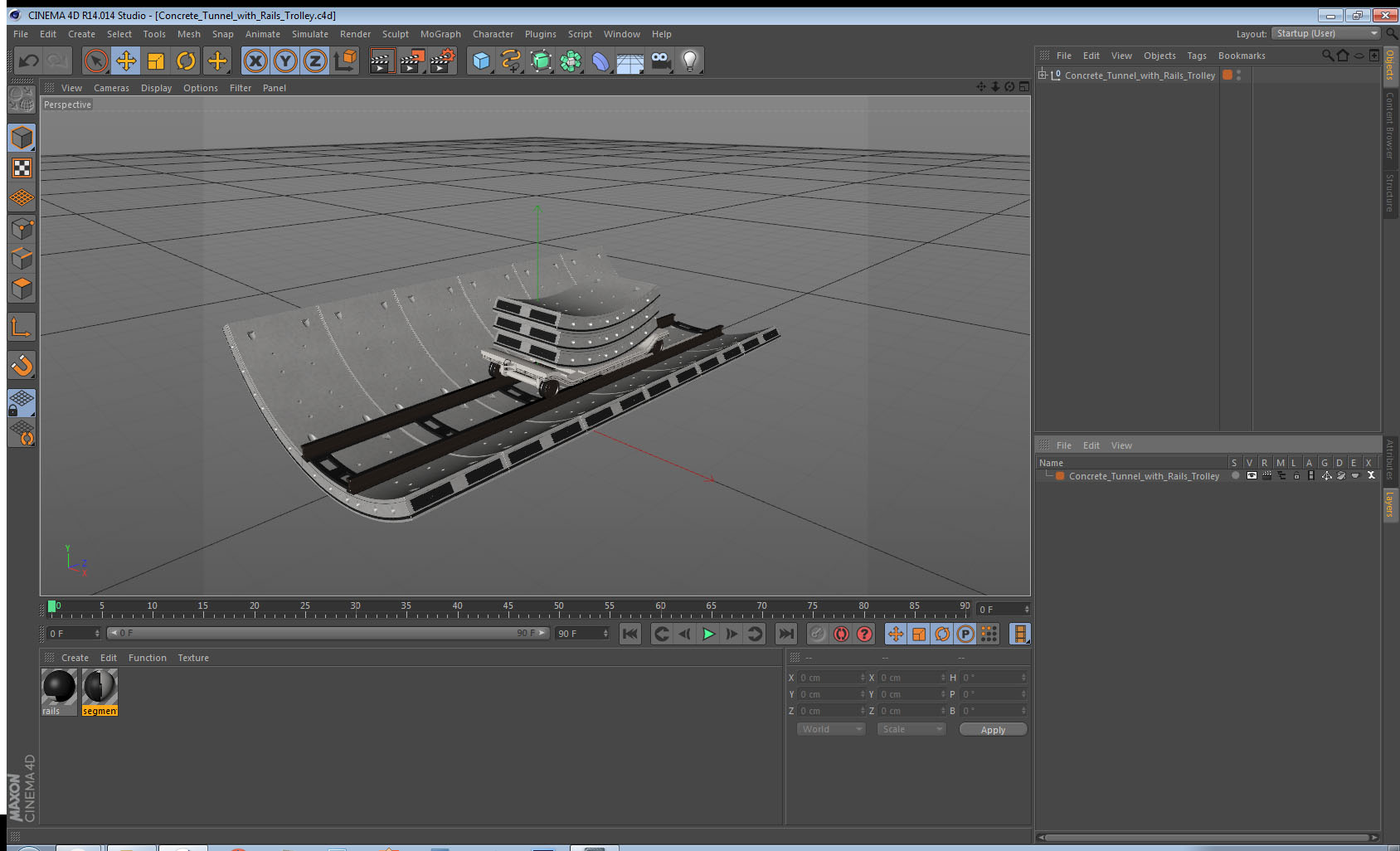Go to start of animation

coord(630,634)
